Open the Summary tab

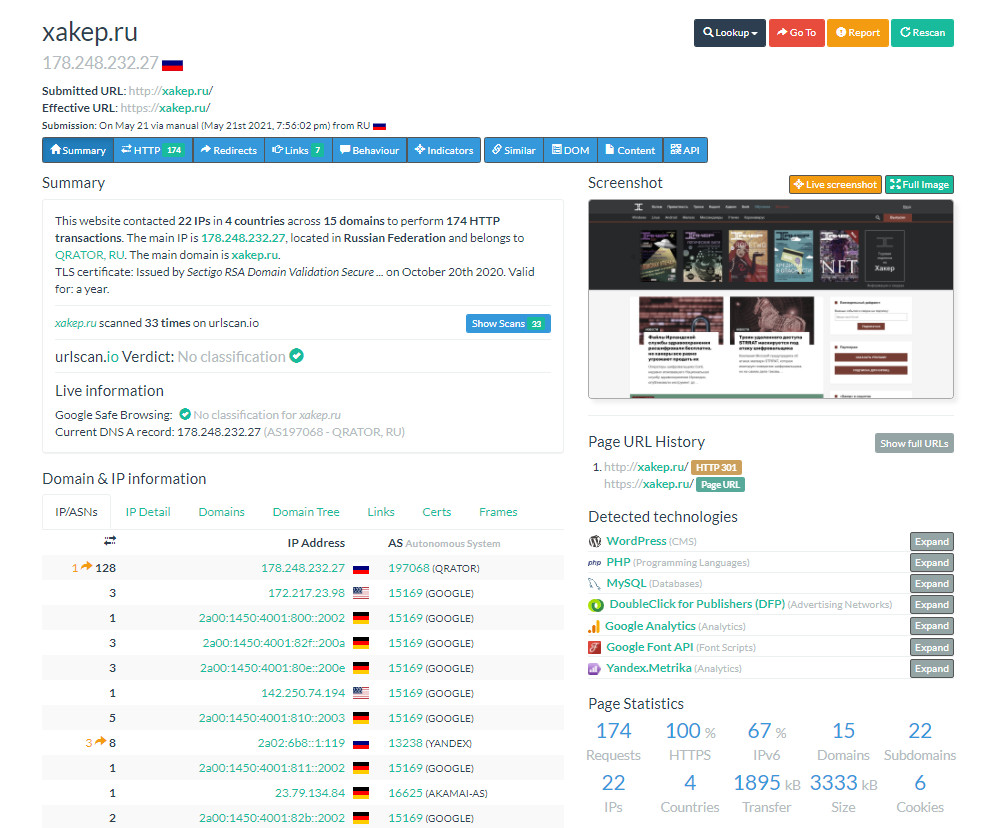tap(78, 150)
